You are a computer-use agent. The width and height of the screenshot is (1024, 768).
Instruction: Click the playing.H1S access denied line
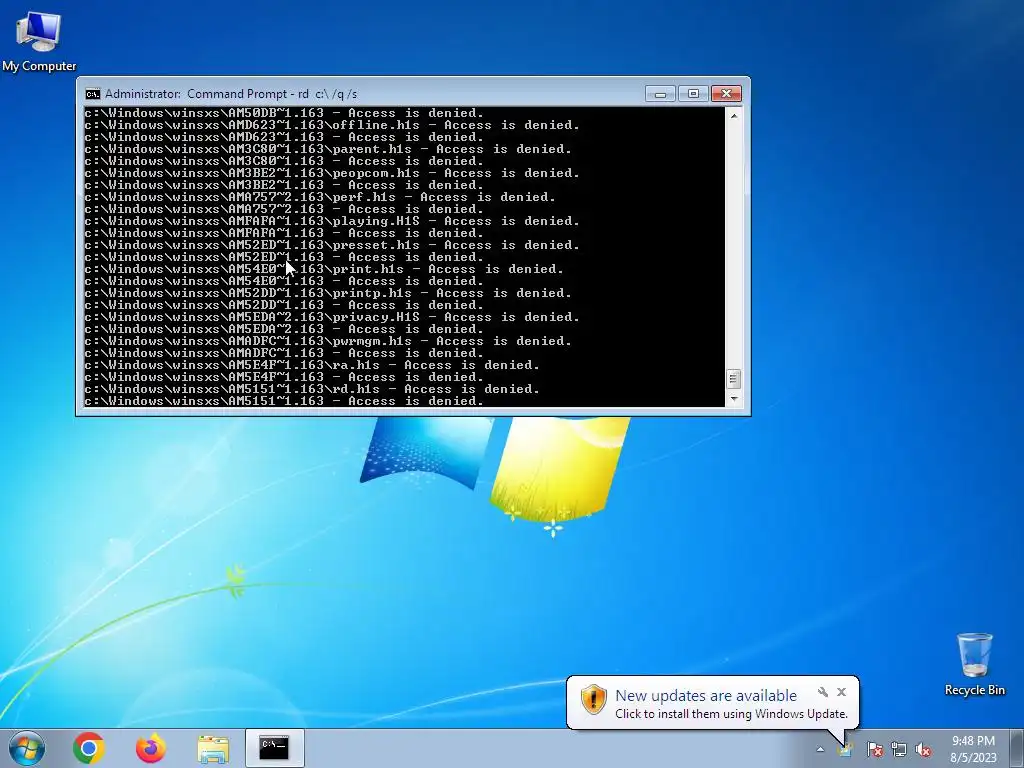(332, 221)
